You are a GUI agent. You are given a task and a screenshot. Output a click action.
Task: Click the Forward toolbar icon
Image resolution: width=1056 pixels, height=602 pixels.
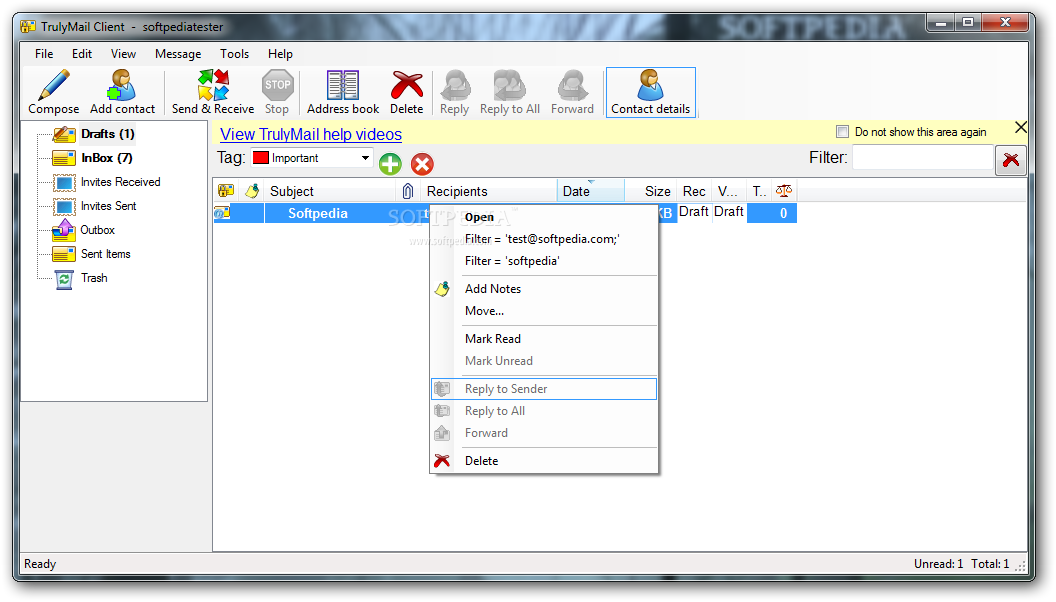(572, 85)
